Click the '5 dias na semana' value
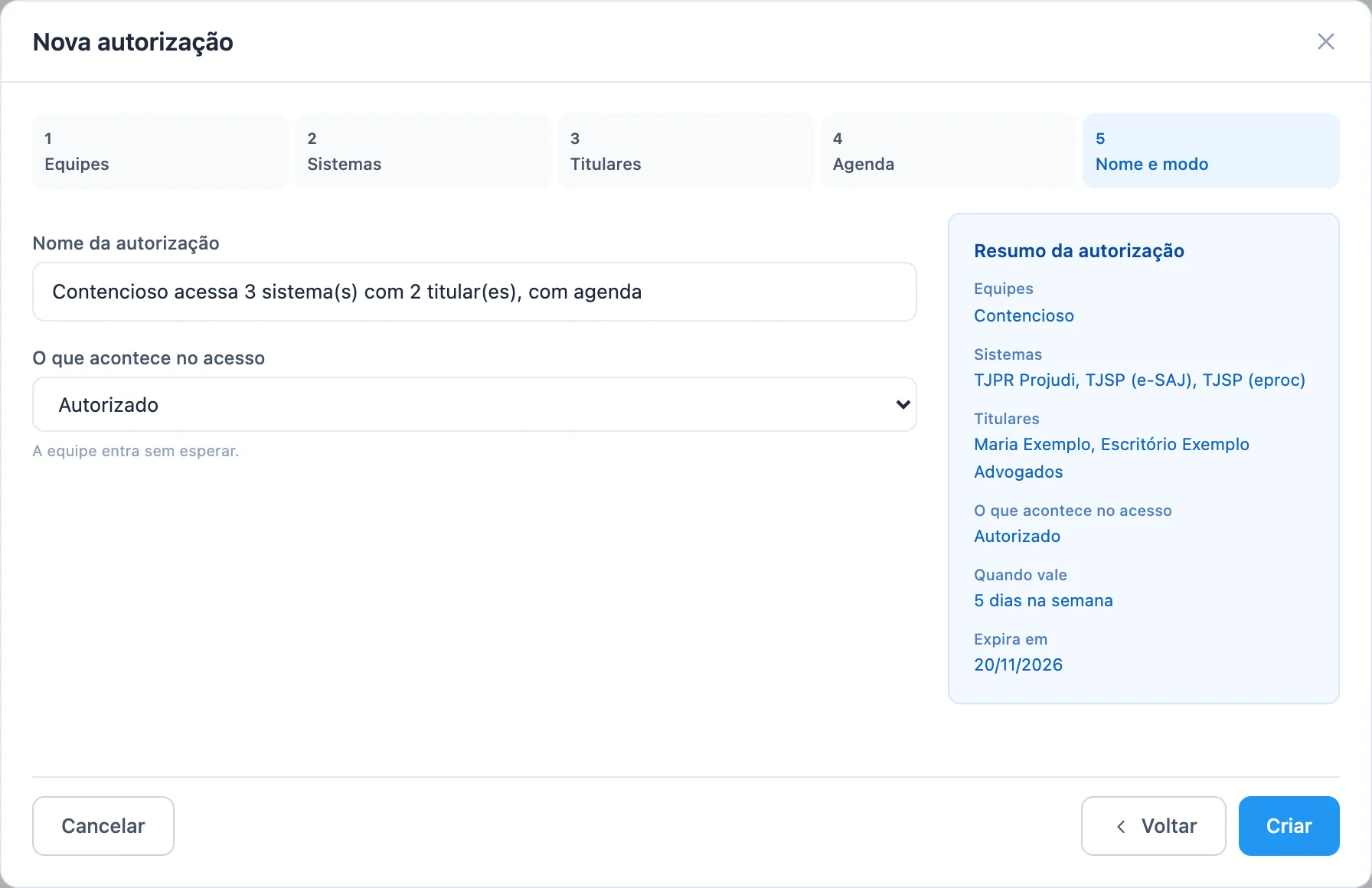The width and height of the screenshot is (1372, 888). tap(1043, 600)
